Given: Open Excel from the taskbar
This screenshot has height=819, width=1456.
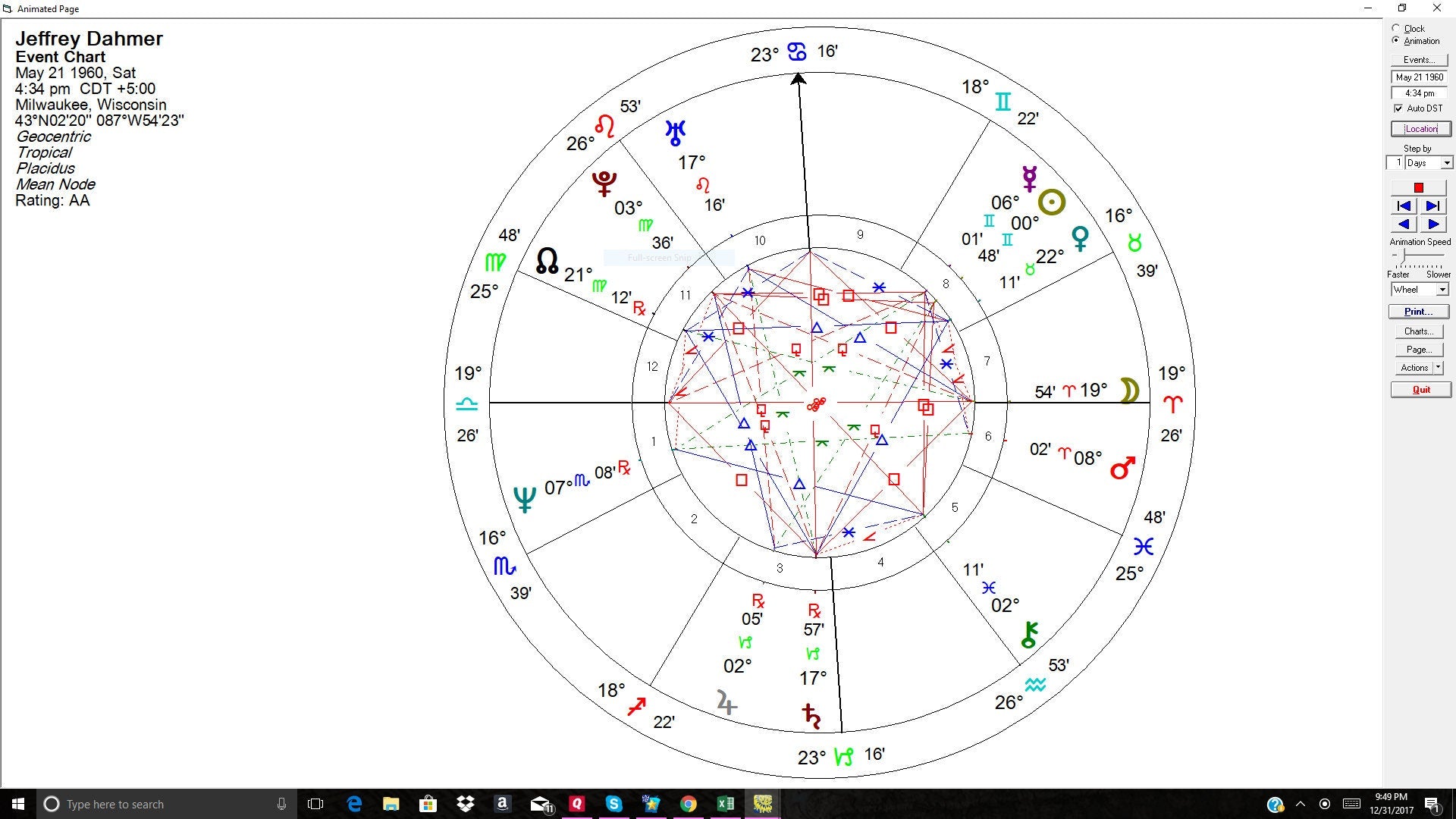Looking at the screenshot, I should [x=725, y=804].
